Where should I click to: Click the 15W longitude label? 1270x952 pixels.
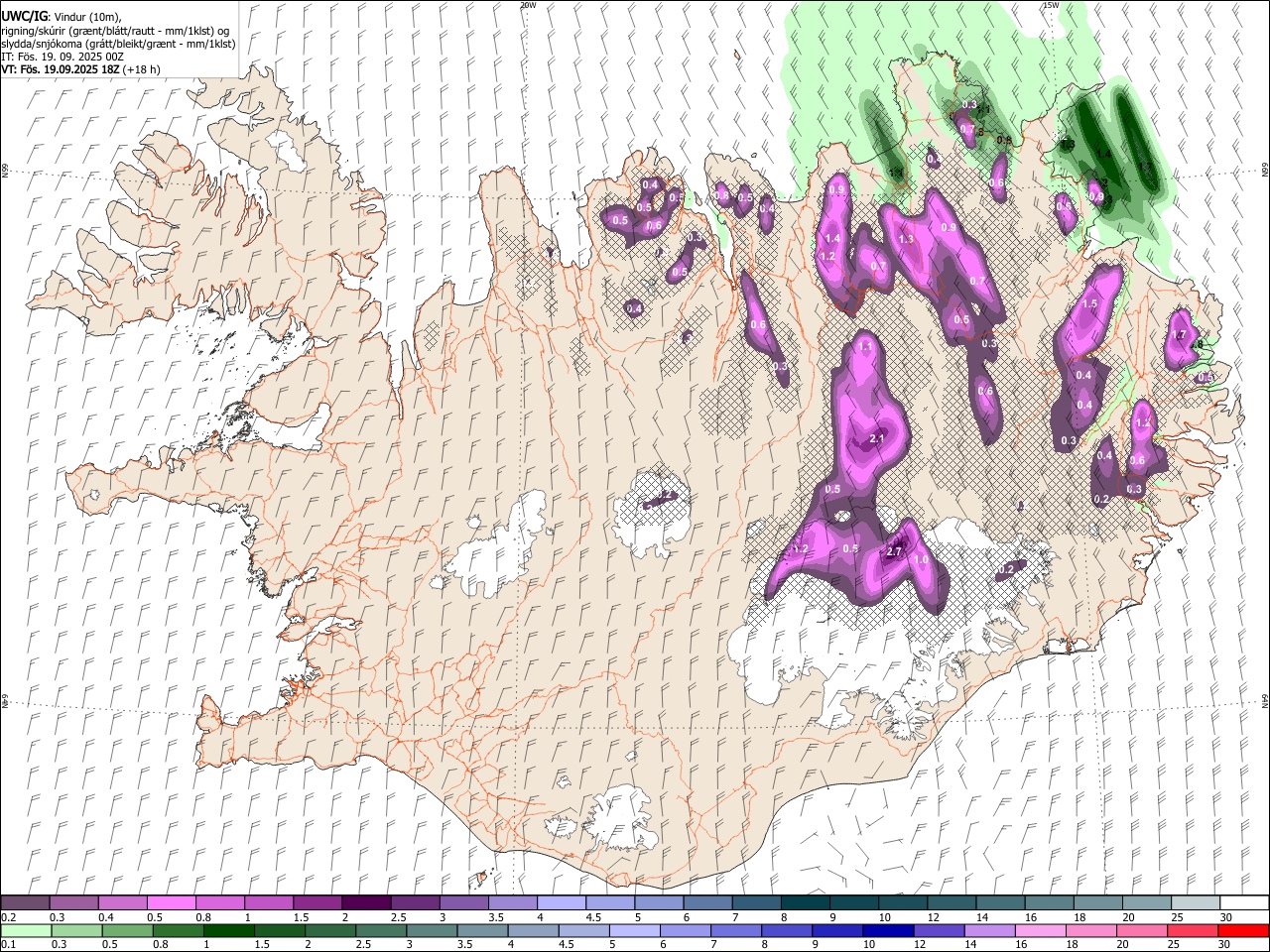(x=1051, y=5)
